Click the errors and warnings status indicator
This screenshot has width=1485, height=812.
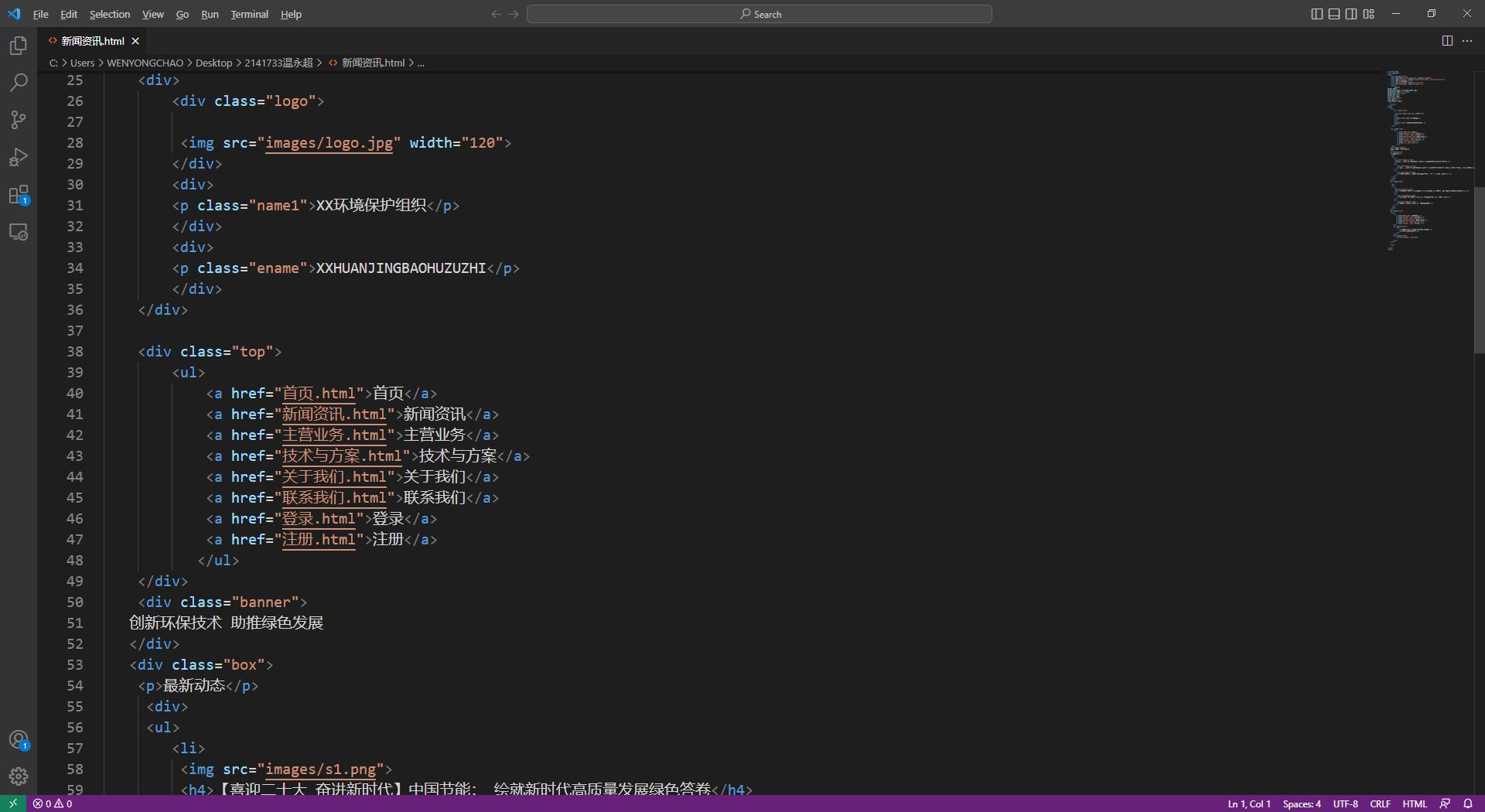pos(53,804)
